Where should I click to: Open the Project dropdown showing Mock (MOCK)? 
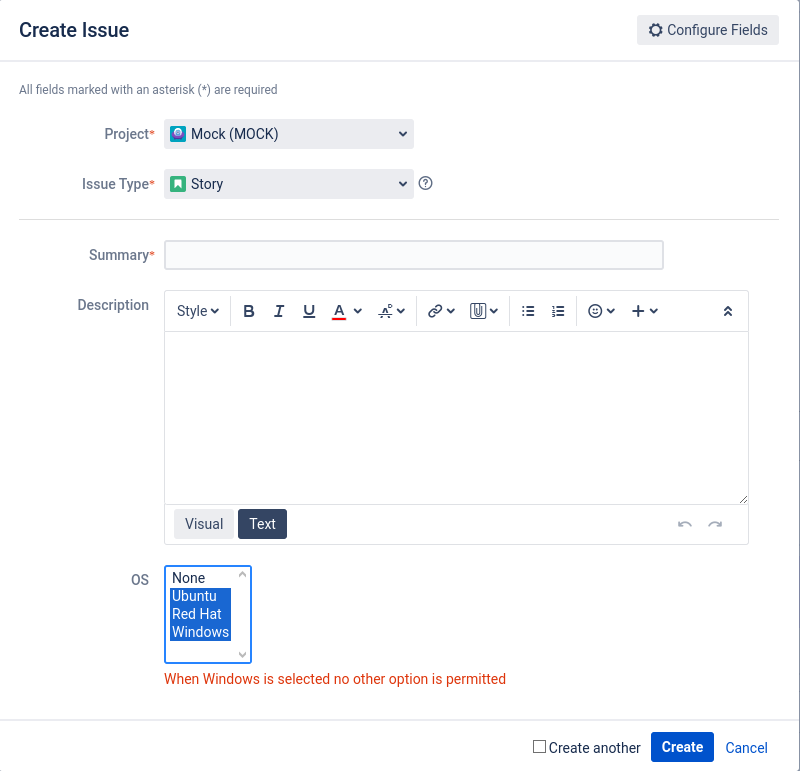(289, 134)
